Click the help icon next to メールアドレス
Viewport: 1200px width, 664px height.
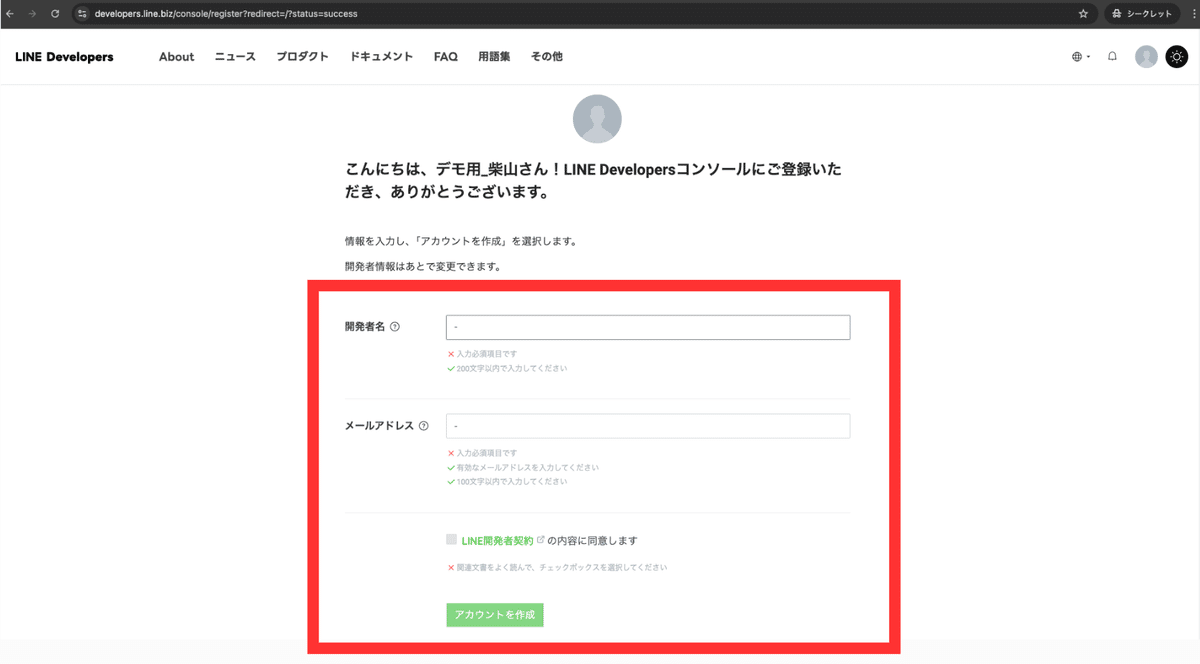(424, 426)
